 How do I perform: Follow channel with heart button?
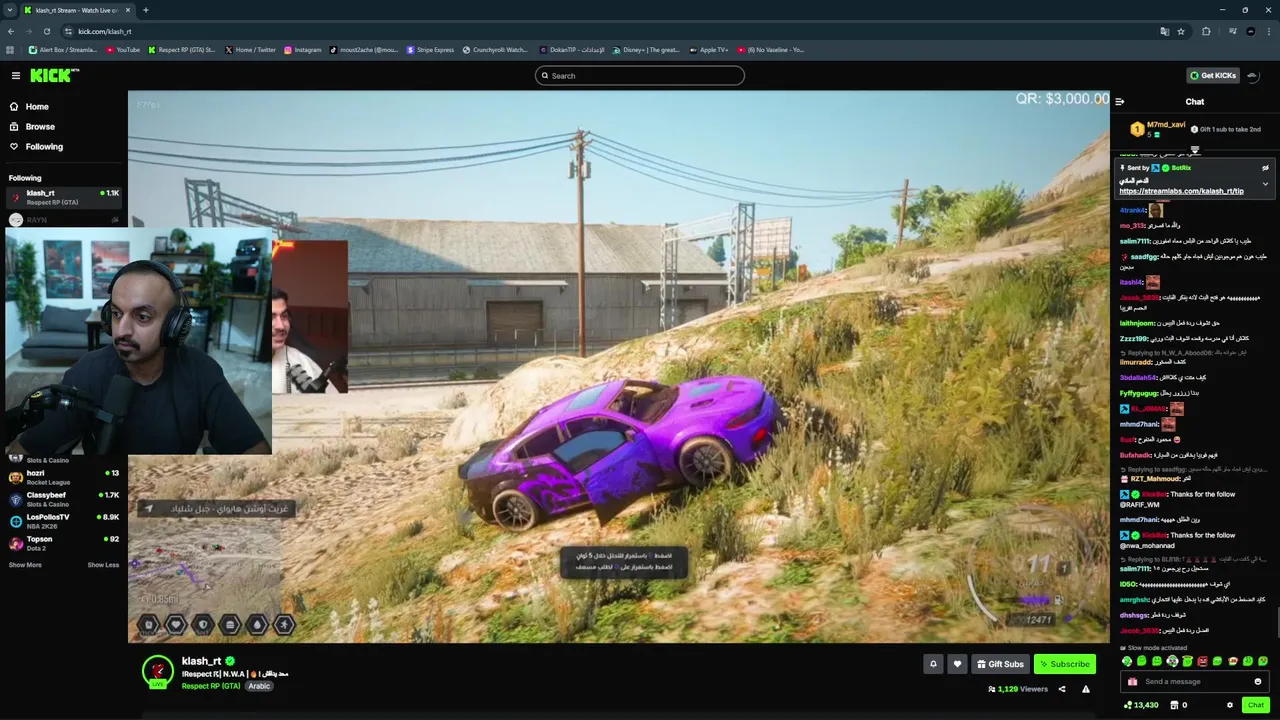(x=957, y=664)
